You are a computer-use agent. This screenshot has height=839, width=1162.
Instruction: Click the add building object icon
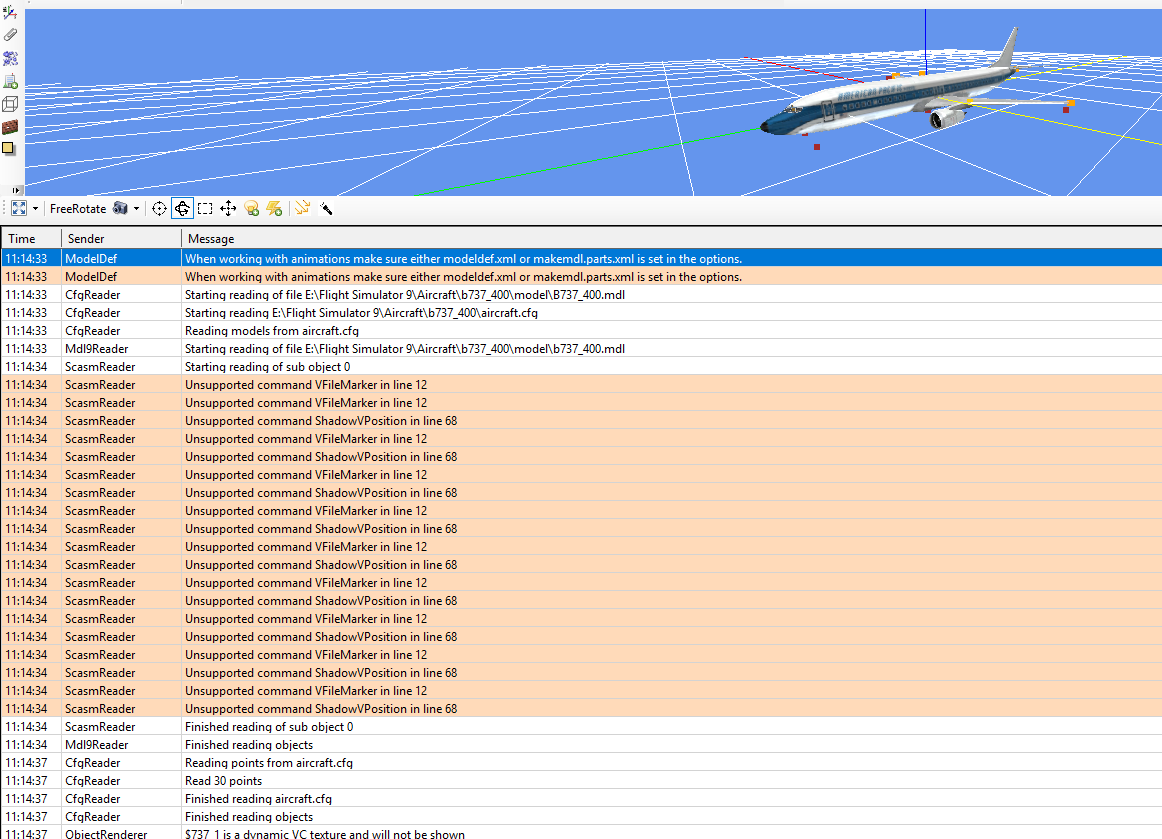pyautogui.click(x=10, y=81)
